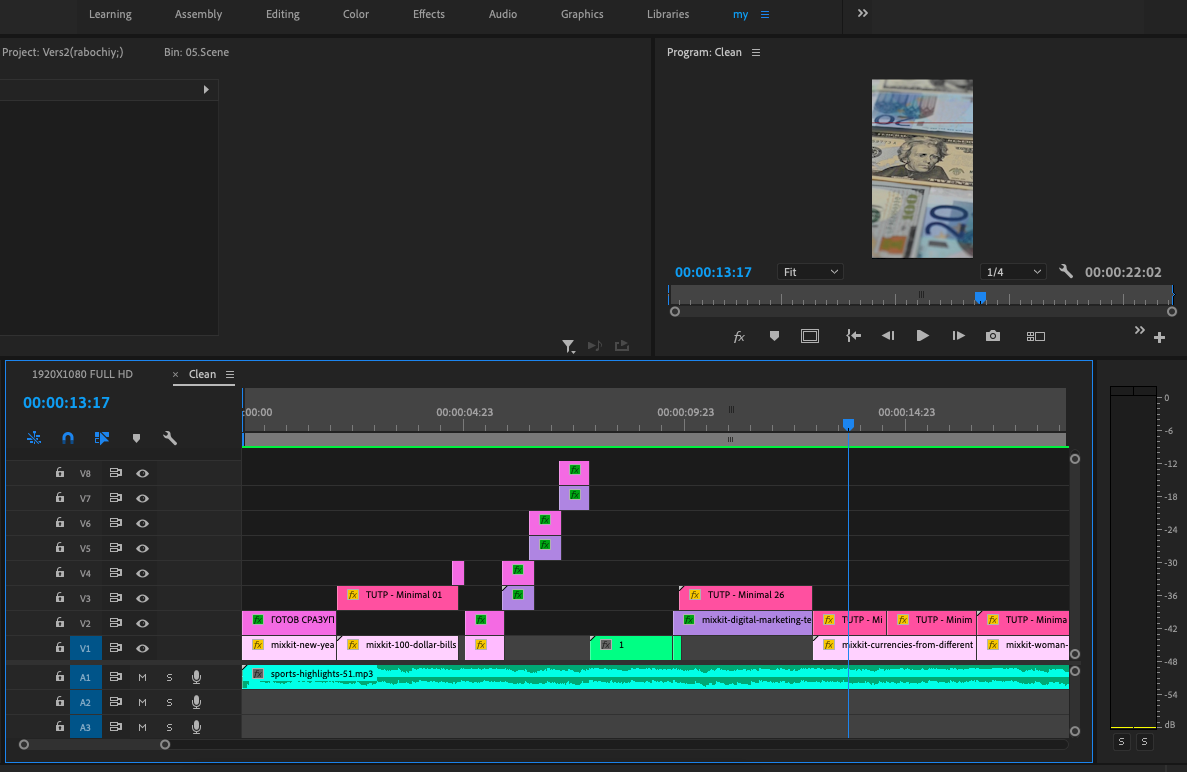The image size is (1187, 772).
Task: Toggle global FX mute in monitor
Action: coord(739,337)
